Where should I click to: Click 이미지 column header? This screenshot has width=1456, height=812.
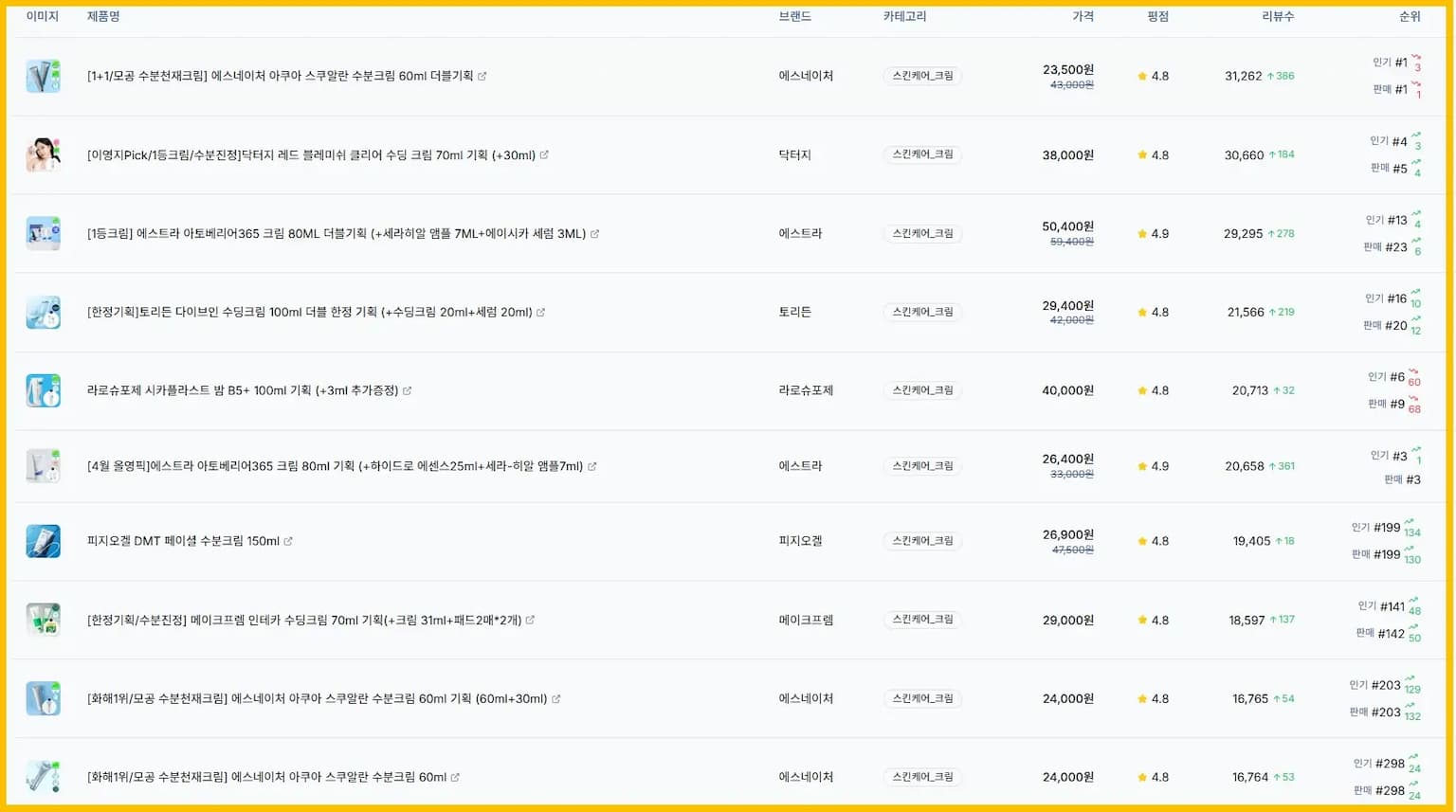tap(43, 16)
